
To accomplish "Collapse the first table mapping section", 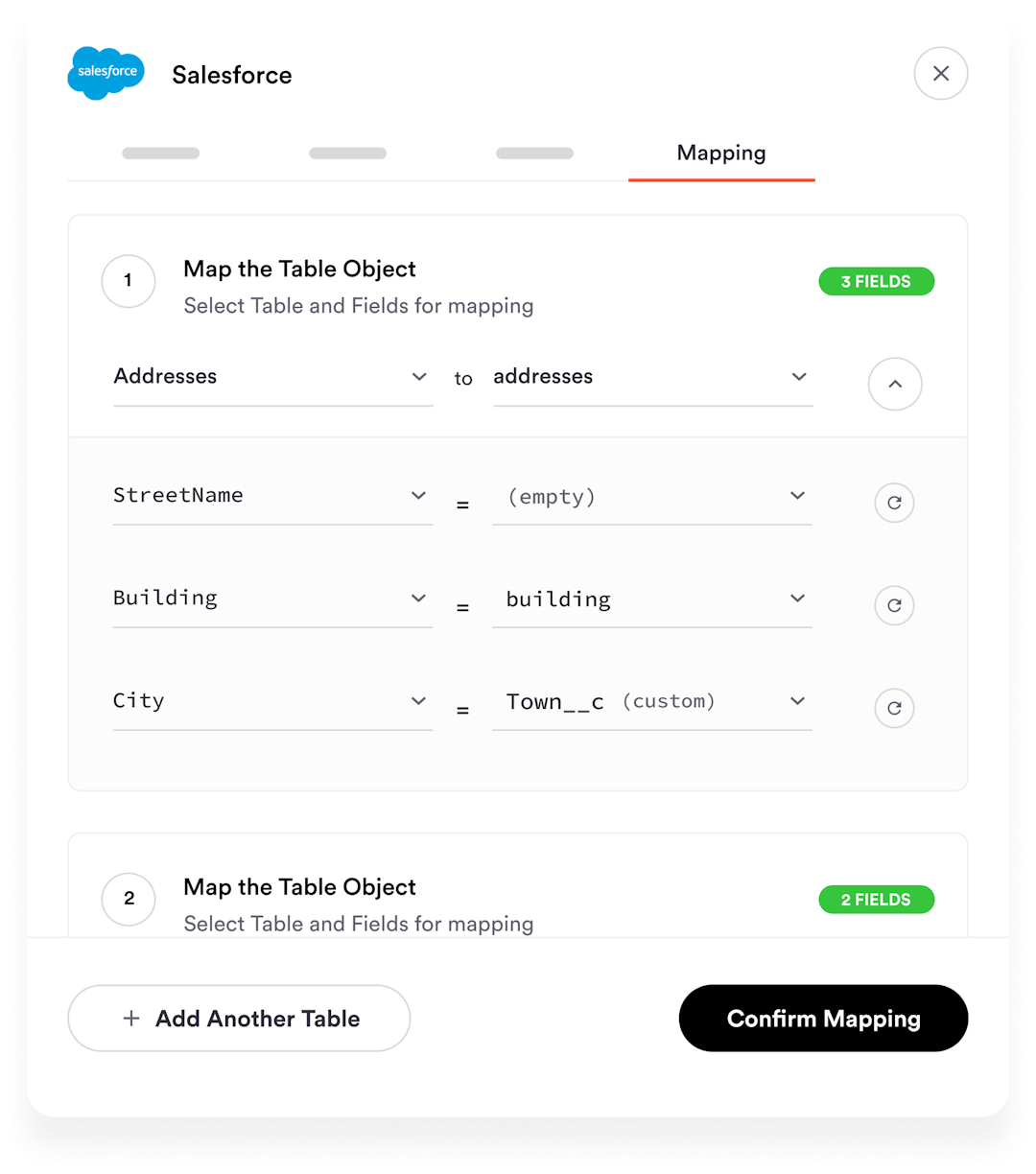I will tap(895, 384).
